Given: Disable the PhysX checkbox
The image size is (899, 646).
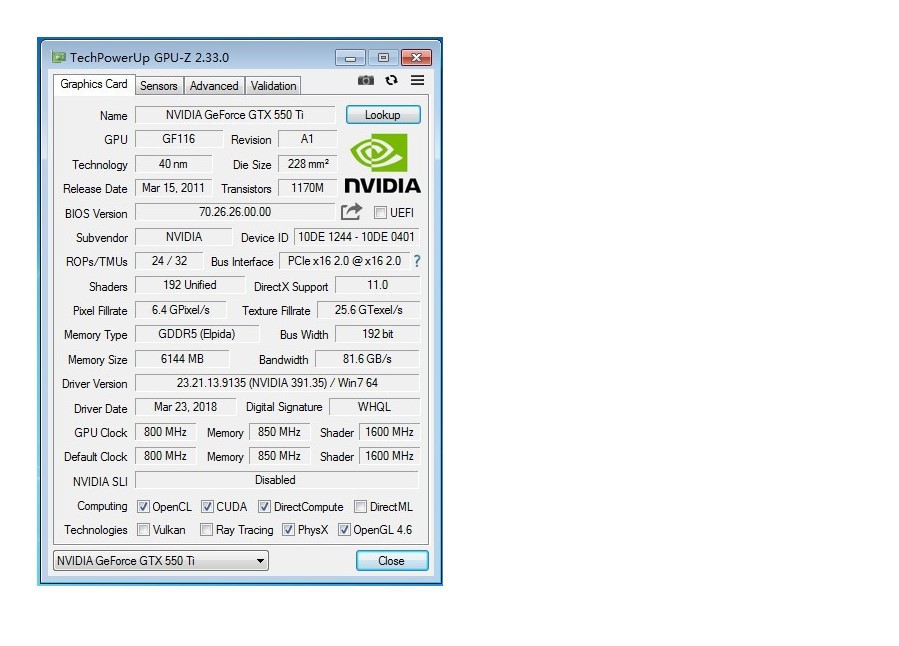Looking at the screenshot, I should pos(287,530).
